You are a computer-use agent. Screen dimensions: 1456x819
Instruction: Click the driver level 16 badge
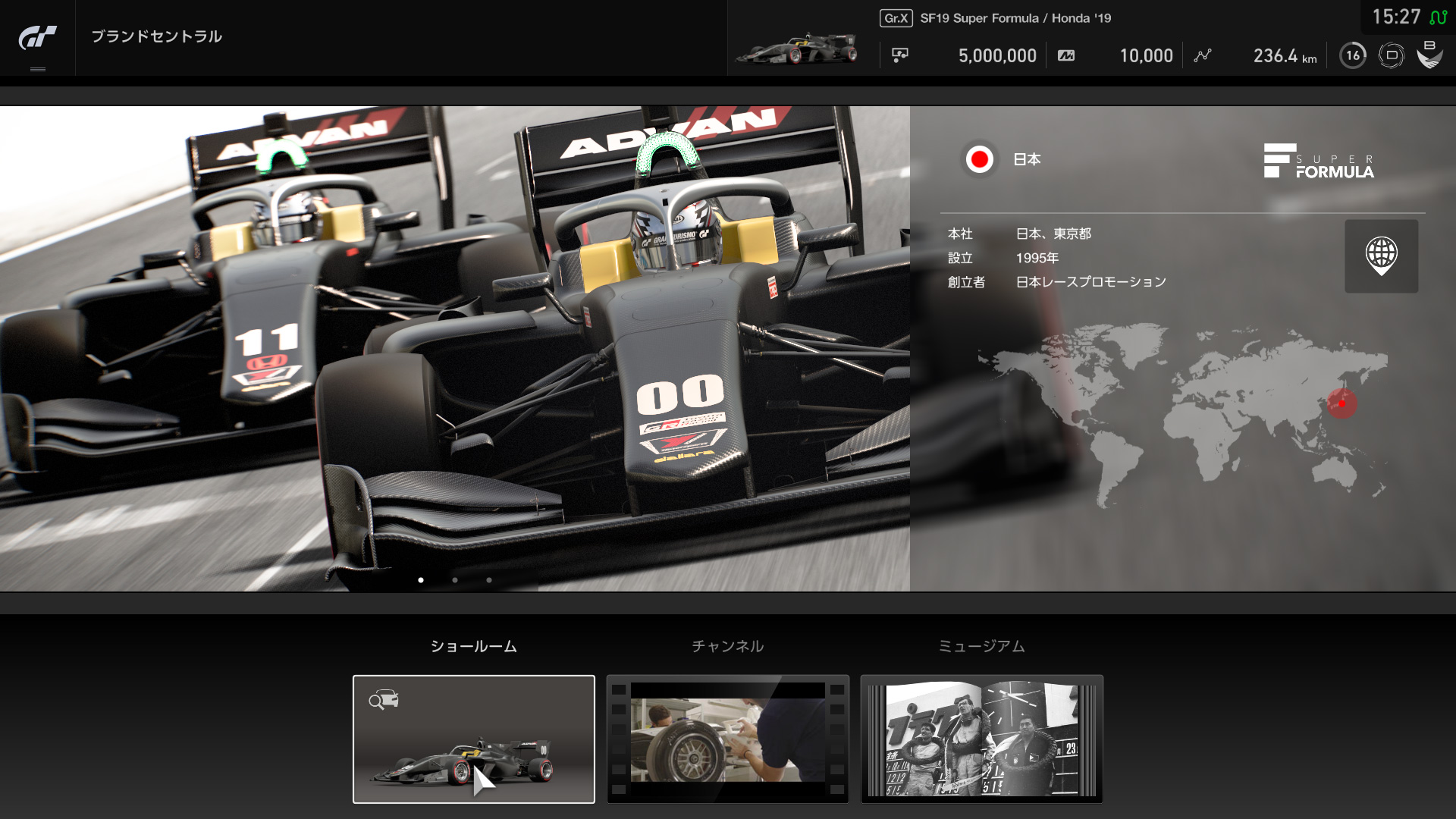(1353, 55)
